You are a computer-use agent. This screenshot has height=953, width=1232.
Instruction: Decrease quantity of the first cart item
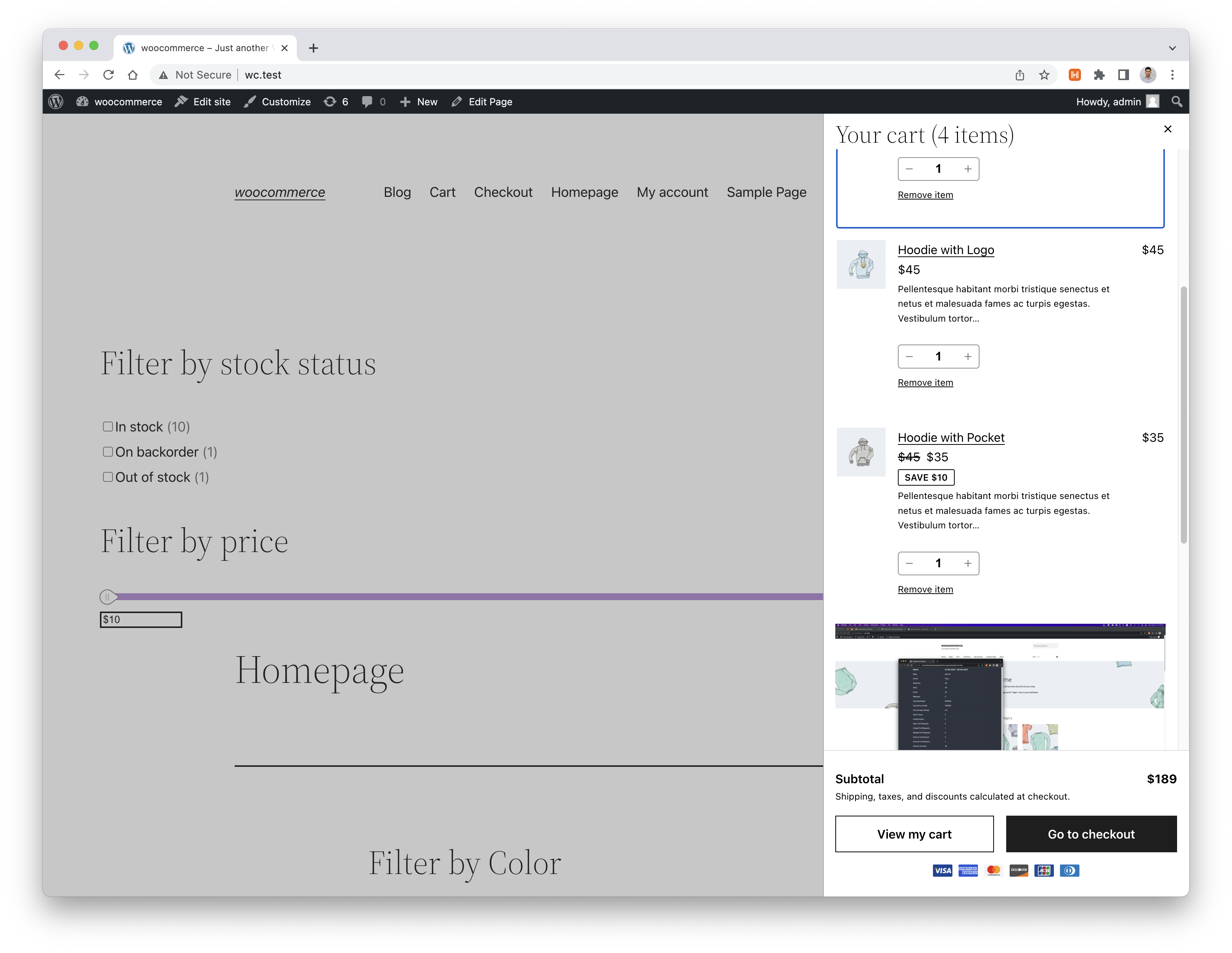click(x=909, y=169)
